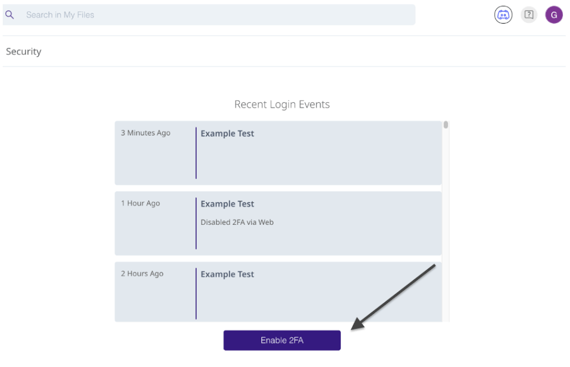Image resolution: width=570 pixels, height=367 pixels.
Task: Open Example Test from 3 minutes ago
Action: [x=227, y=133]
